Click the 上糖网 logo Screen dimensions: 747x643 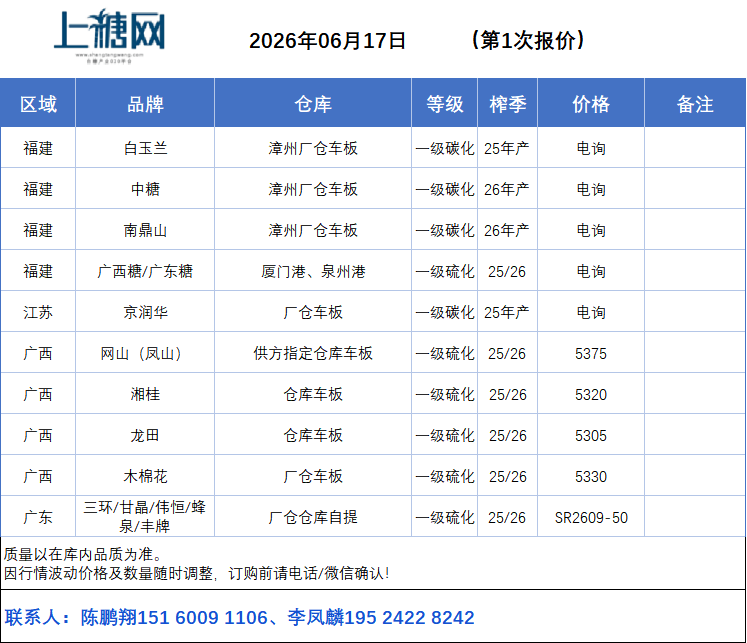[110, 36]
